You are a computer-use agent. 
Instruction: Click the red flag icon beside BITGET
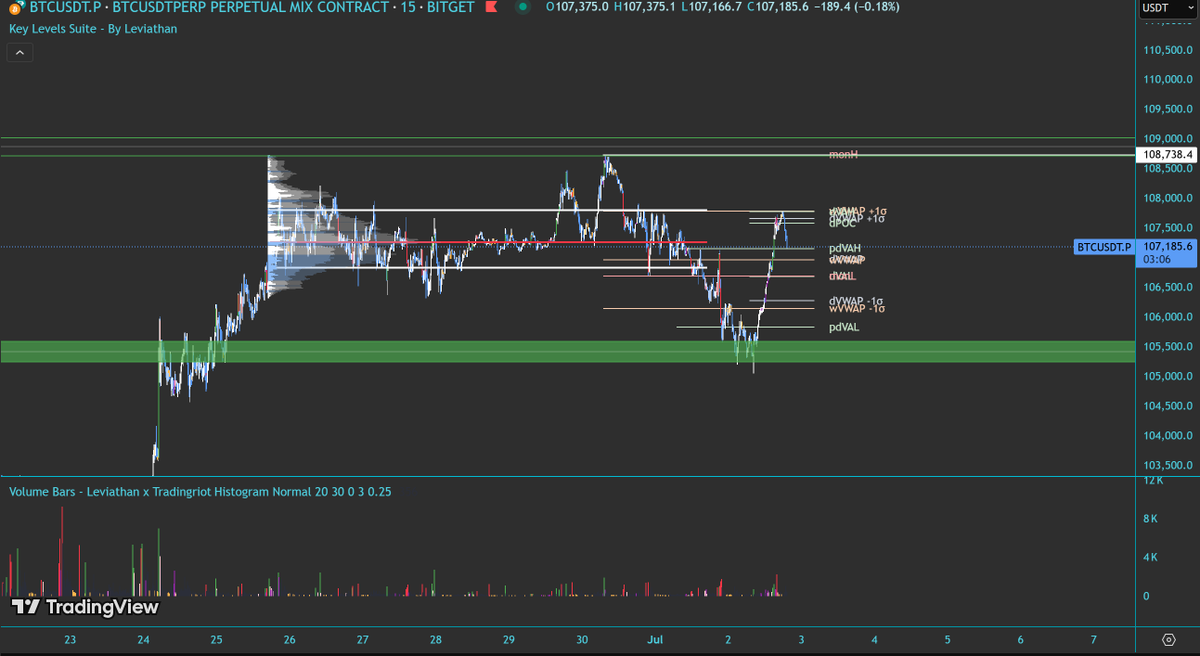[491, 8]
